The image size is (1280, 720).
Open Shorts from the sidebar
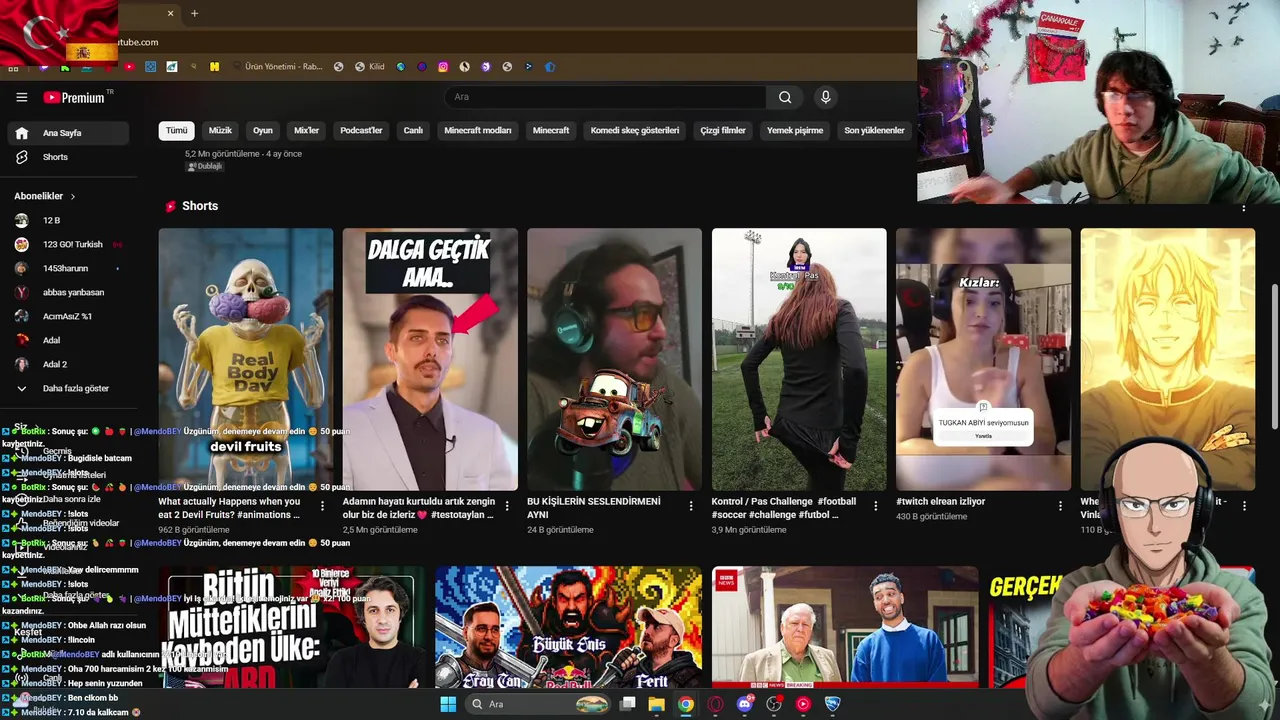[x=68, y=157]
